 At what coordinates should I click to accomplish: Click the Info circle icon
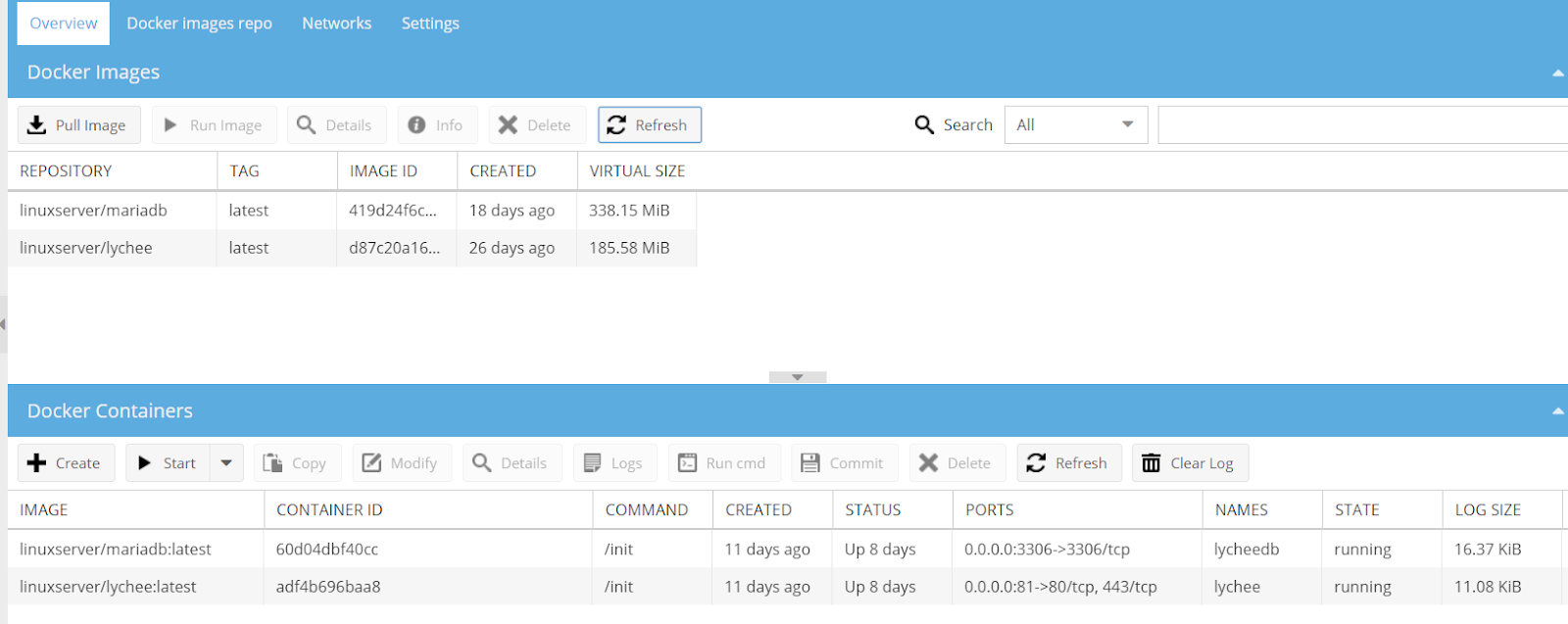416,125
